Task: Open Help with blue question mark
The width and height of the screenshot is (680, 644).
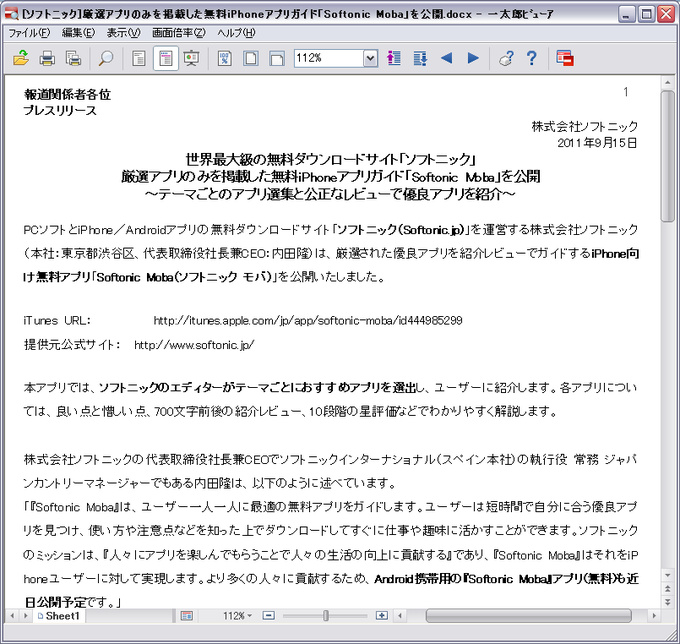Action: [x=531, y=58]
